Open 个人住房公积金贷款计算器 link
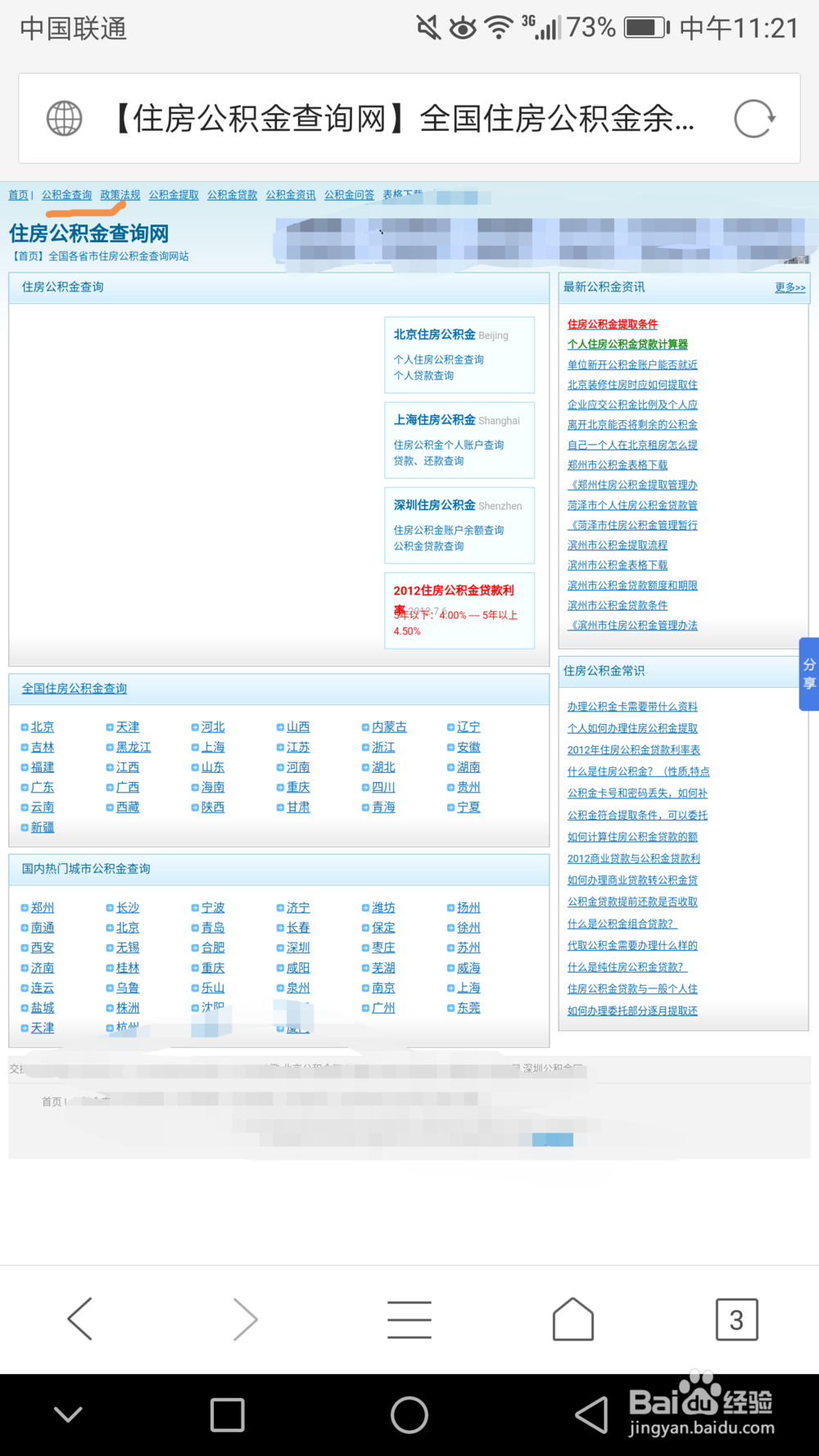This screenshot has width=819, height=1456. [627, 344]
